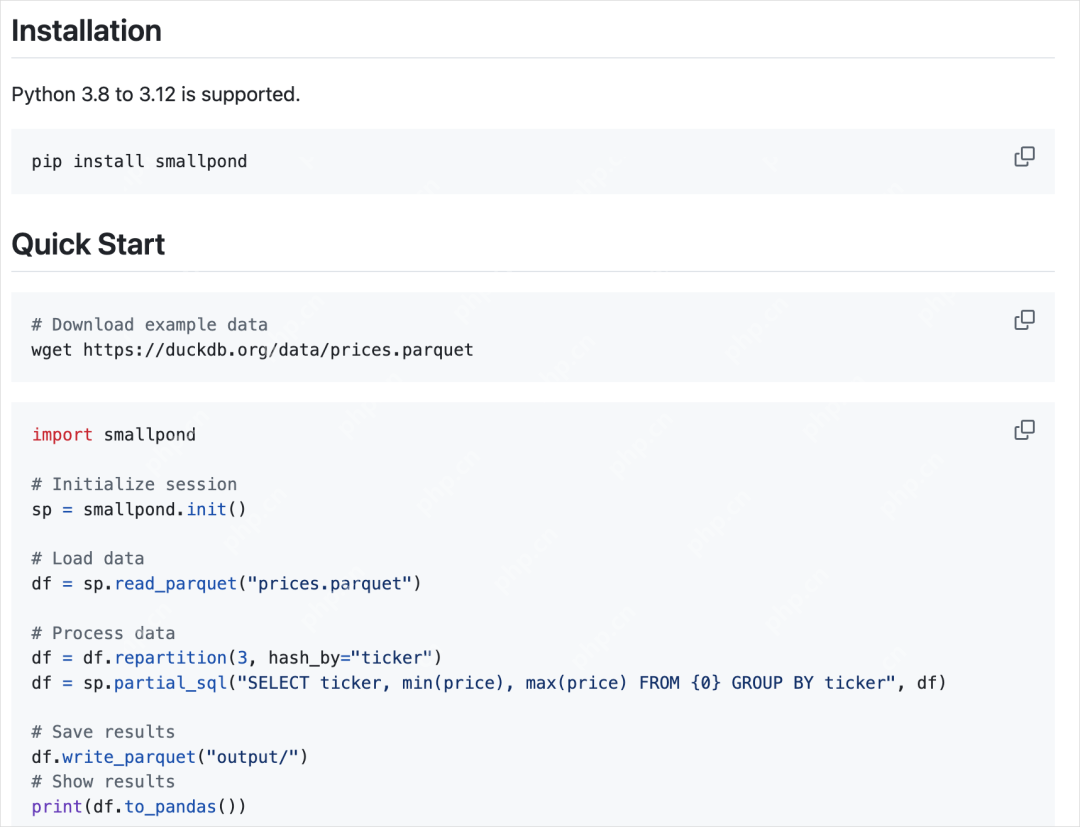Click the sp.read_parquet("prices.parquet") line

tap(226, 584)
